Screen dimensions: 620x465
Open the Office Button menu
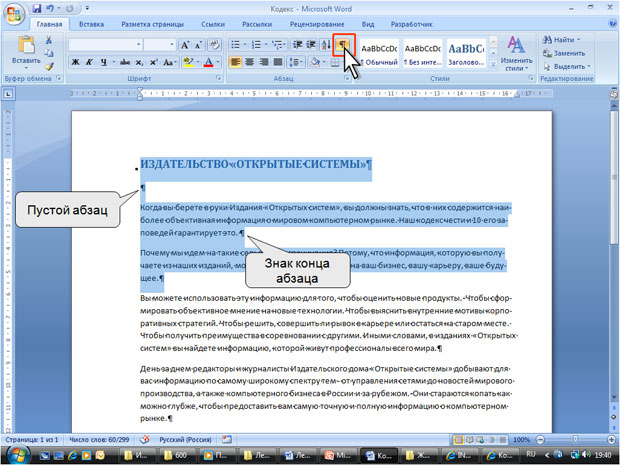point(14,15)
